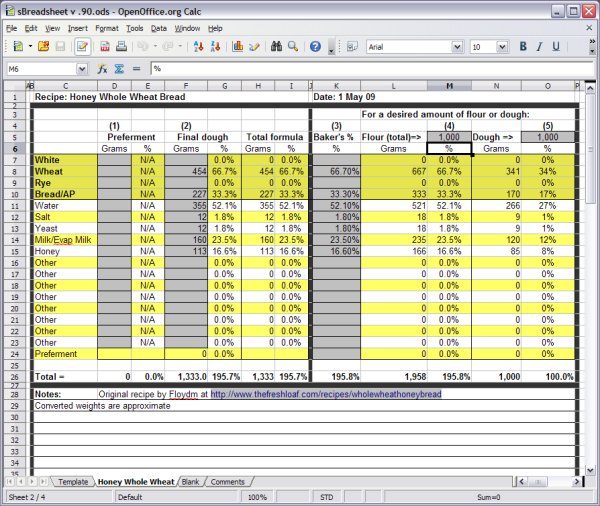Expand the standard toolbar options arrow
The width and height of the screenshot is (600, 506).
[x=331, y=47]
